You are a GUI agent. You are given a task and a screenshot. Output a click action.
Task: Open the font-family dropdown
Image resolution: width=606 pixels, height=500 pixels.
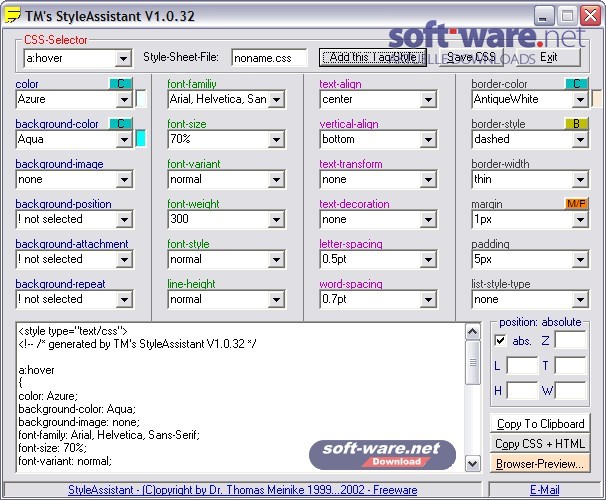(x=276, y=99)
